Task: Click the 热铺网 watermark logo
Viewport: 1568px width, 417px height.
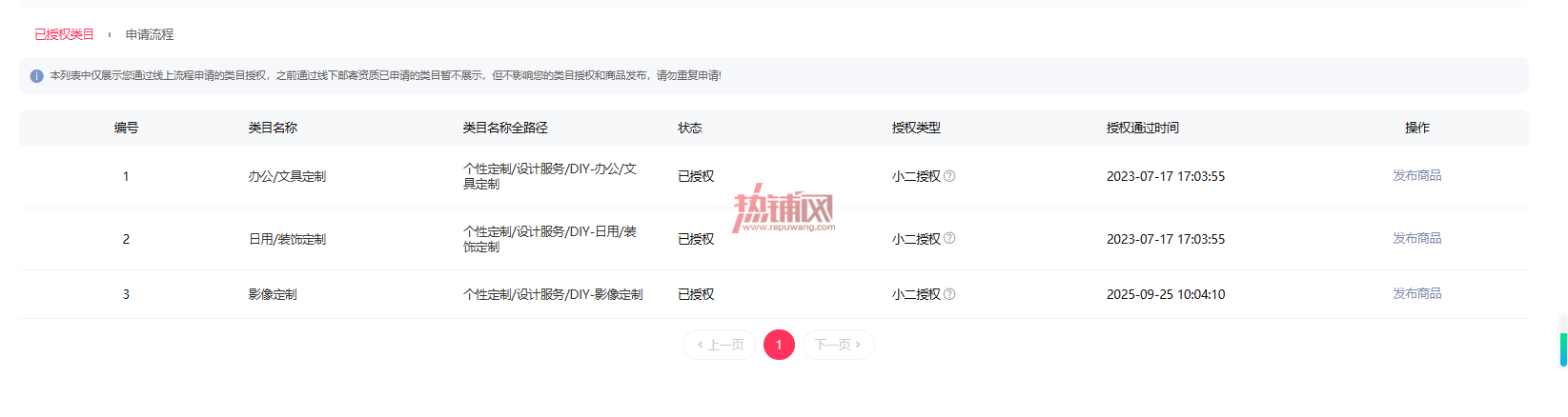Action: click(784, 208)
